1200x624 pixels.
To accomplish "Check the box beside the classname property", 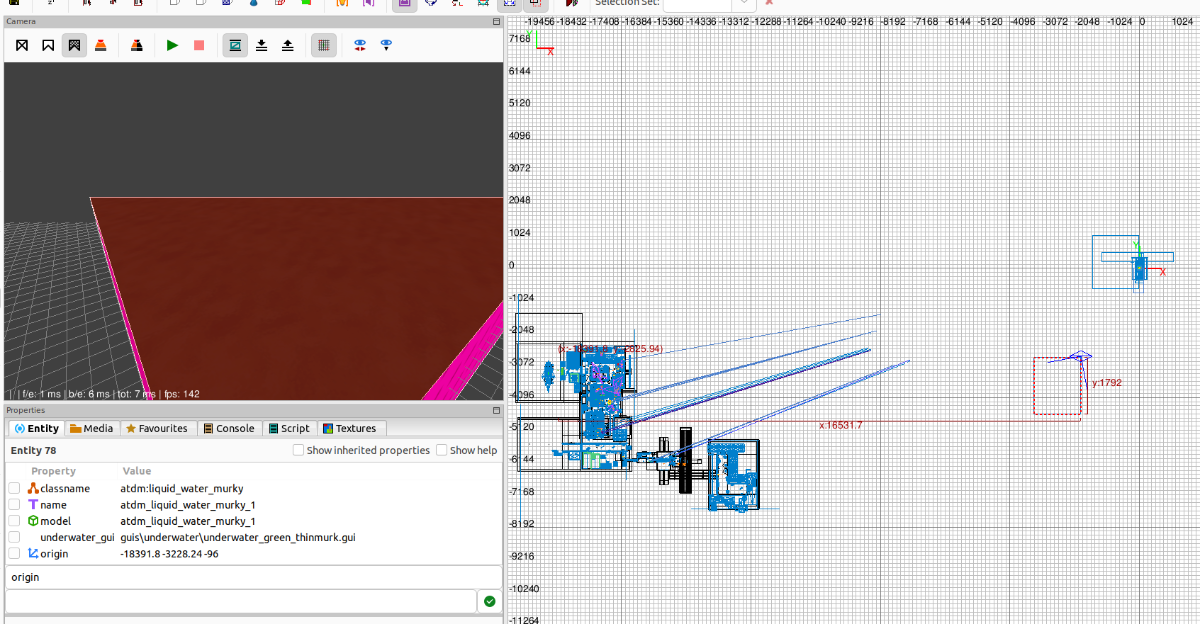I will tap(14, 488).
